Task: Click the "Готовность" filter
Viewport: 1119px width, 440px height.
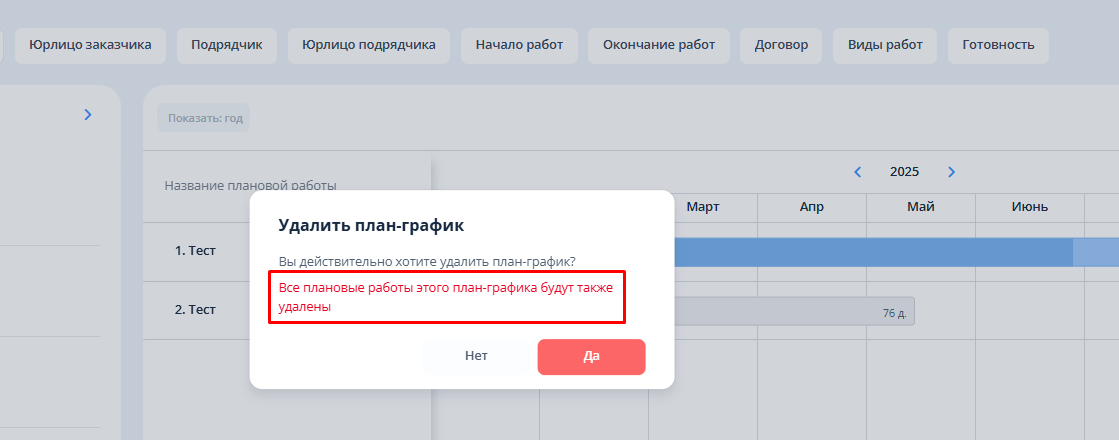Action: (998, 45)
